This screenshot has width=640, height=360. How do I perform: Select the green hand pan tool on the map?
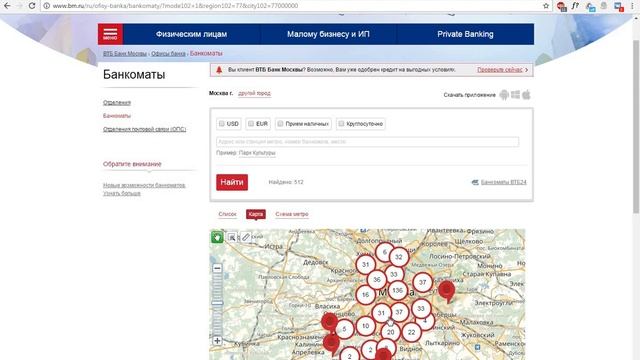pyautogui.click(x=217, y=237)
